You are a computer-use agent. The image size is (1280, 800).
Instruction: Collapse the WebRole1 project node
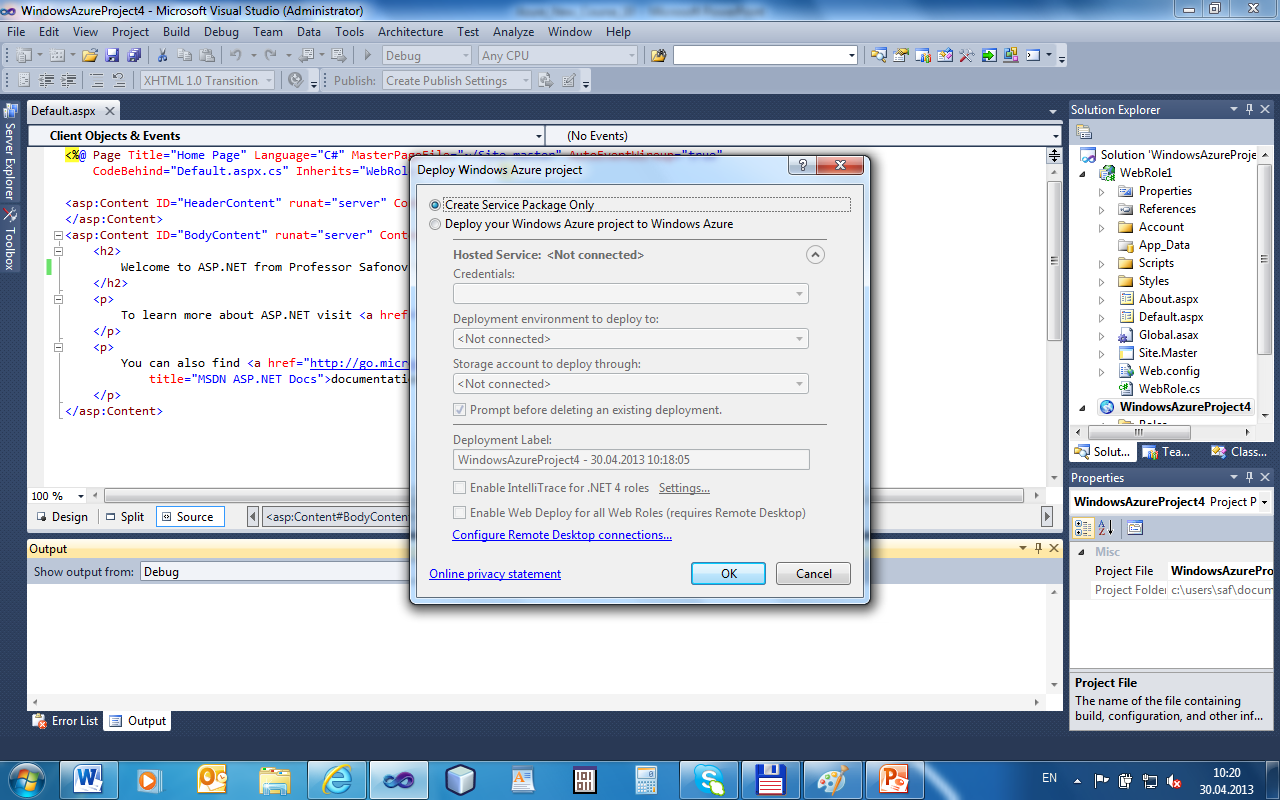(x=1083, y=173)
